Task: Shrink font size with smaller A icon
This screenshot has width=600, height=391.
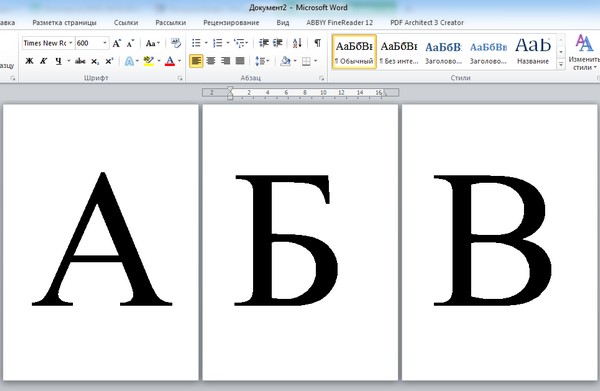Action: pos(130,43)
